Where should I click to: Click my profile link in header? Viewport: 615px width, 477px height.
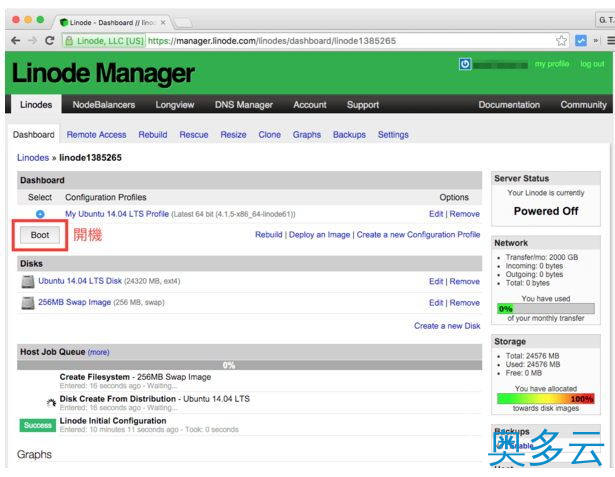tap(552, 64)
